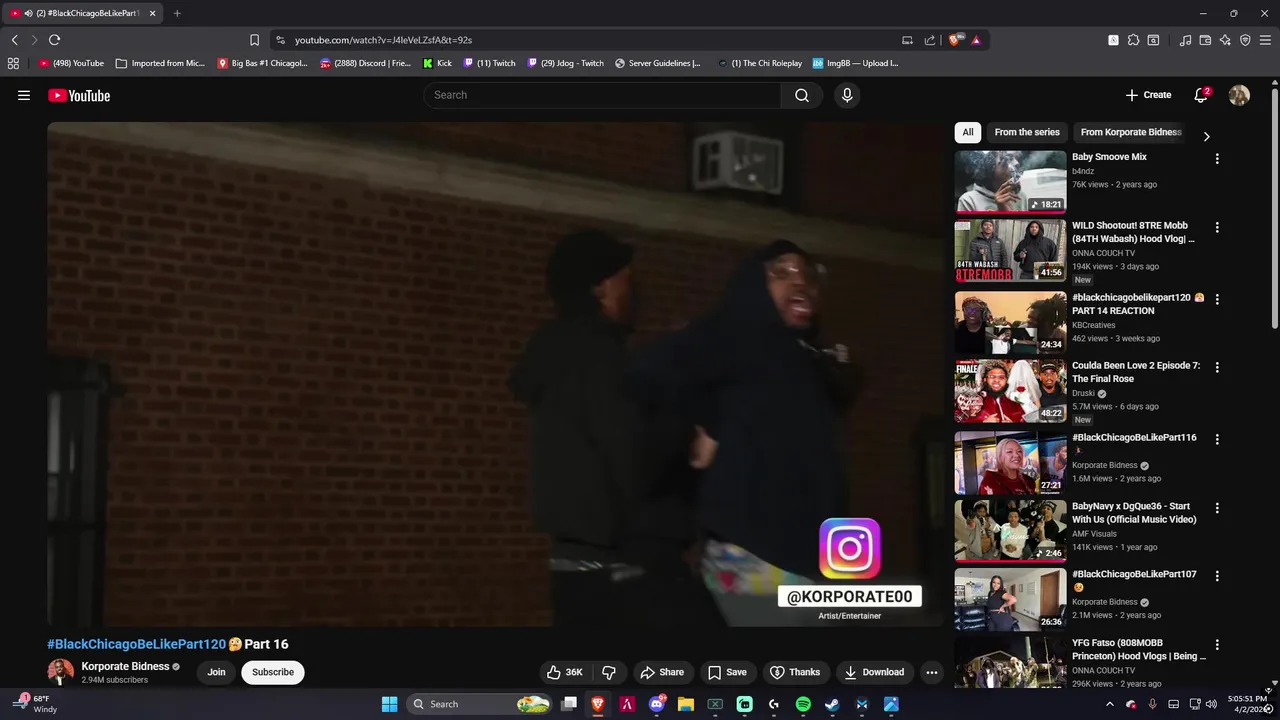The width and height of the screenshot is (1280, 720).
Task: Open the Baby Smoove Mix thumbnail
Action: click(x=1011, y=182)
